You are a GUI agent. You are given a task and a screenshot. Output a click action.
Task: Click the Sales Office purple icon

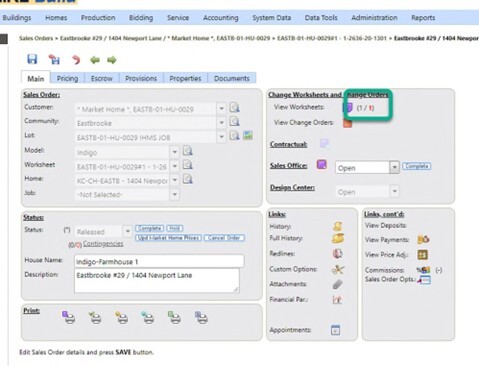(x=322, y=164)
